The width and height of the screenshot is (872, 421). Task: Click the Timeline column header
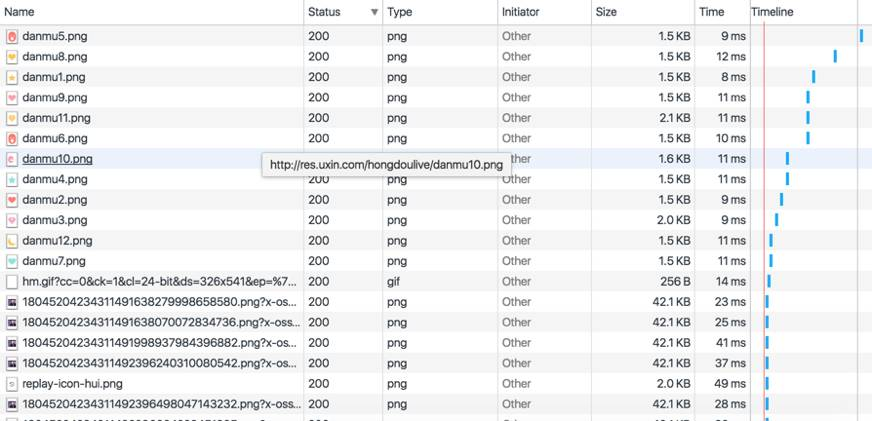click(772, 12)
